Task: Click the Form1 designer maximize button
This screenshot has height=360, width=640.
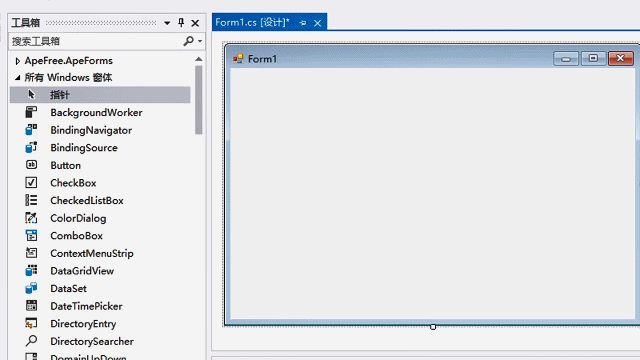Action: (x=593, y=59)
